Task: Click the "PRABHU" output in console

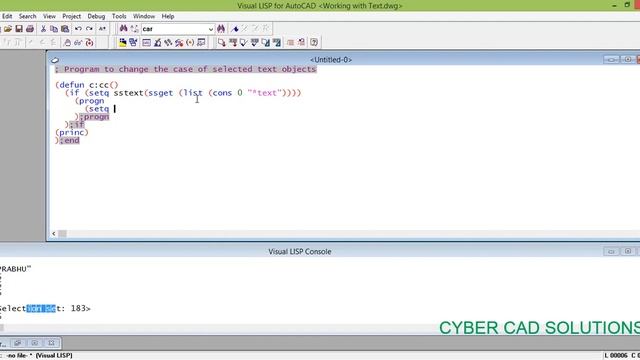Action: point(15,269)
